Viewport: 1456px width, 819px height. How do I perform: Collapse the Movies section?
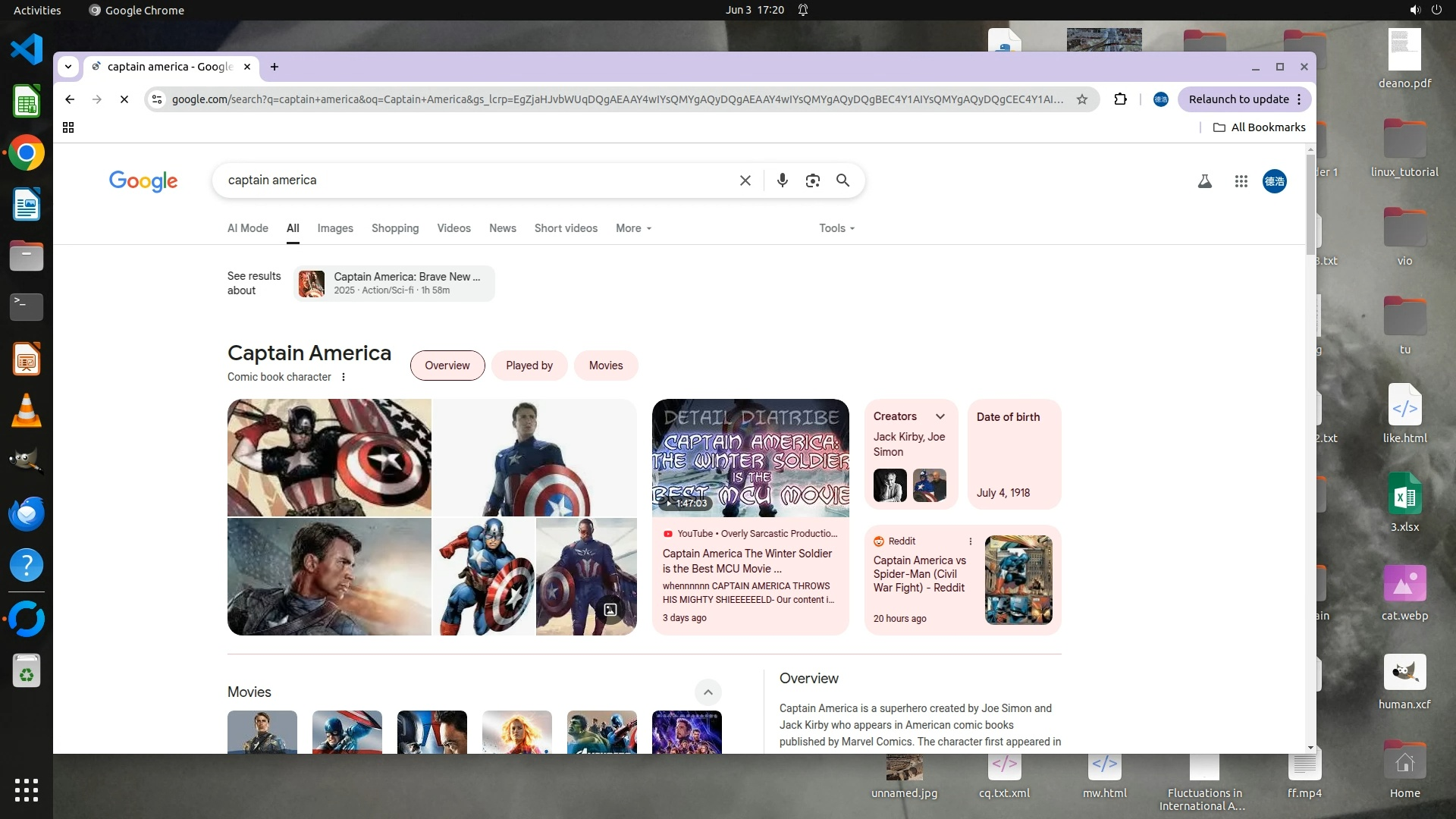click(x=708, y=692)
